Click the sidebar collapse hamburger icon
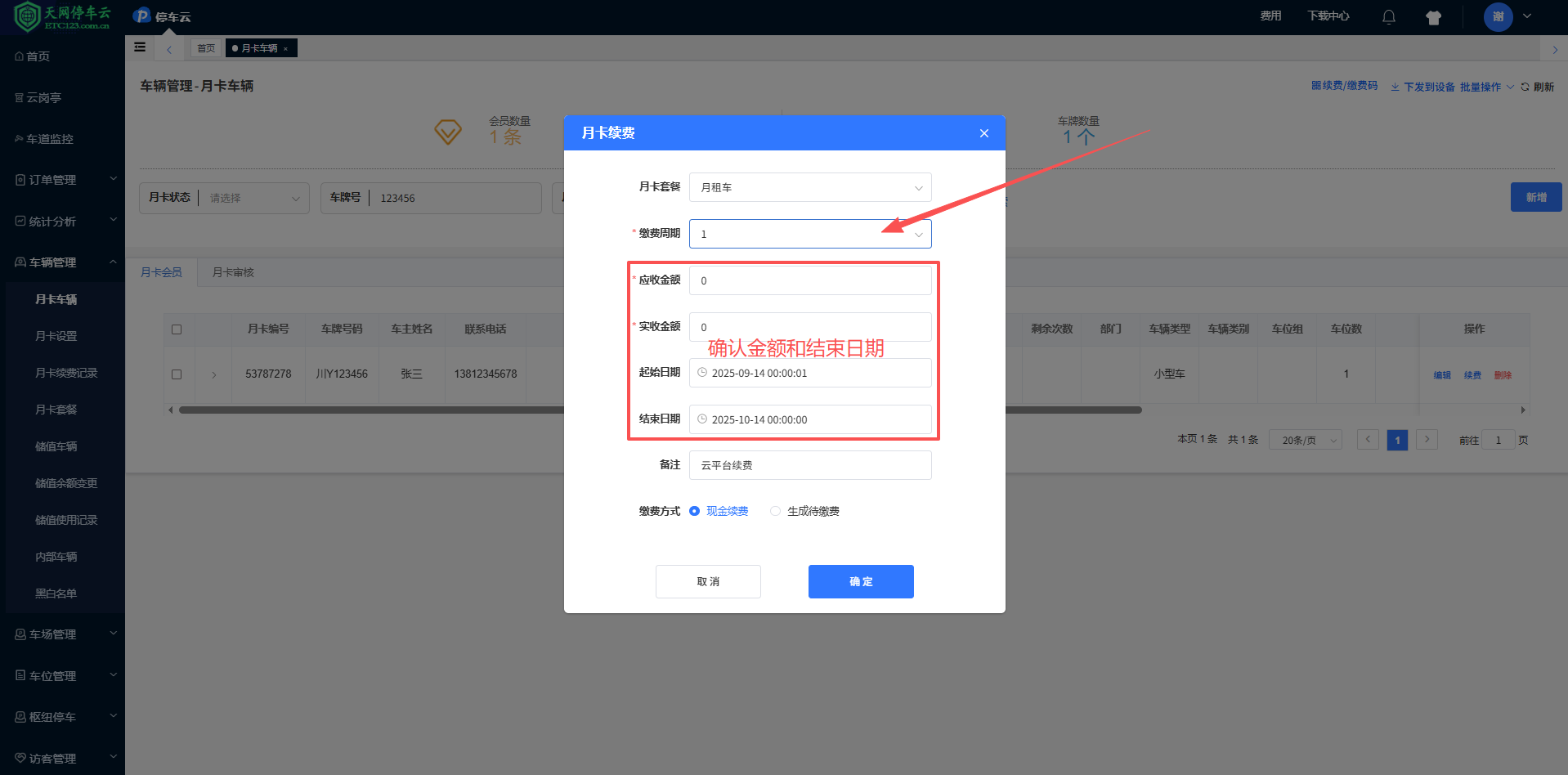Image resolution: width=1568 pixels, height=775 pixels. [140, 47]
